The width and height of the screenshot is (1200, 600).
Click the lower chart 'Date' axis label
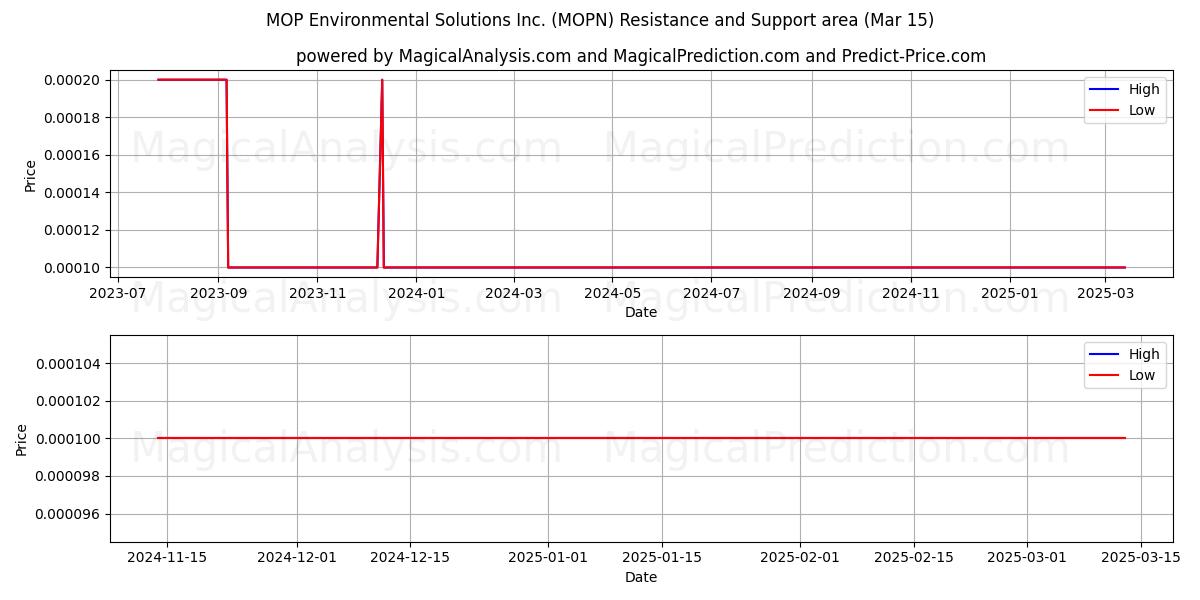[x=641, y=577]
